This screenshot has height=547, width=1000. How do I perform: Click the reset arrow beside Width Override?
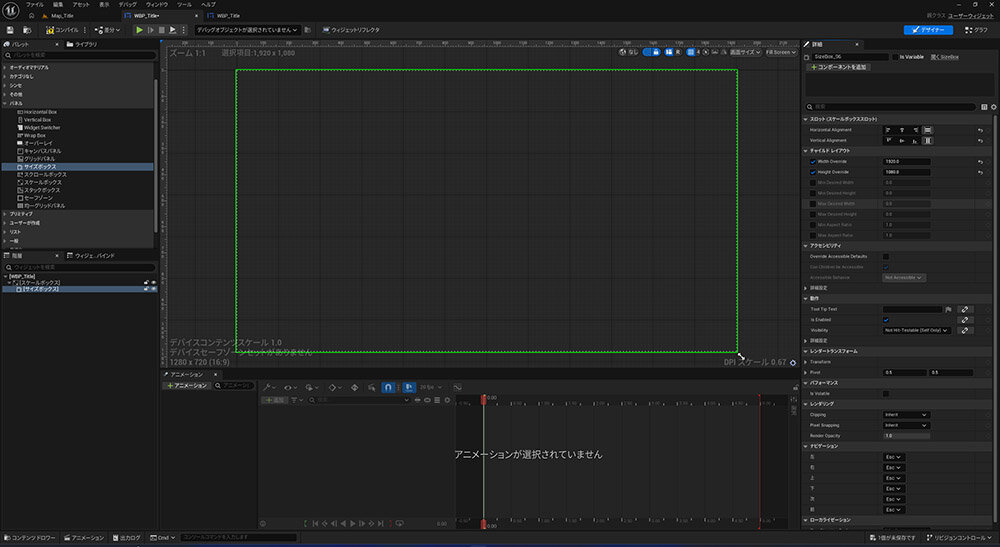point(980,161)
